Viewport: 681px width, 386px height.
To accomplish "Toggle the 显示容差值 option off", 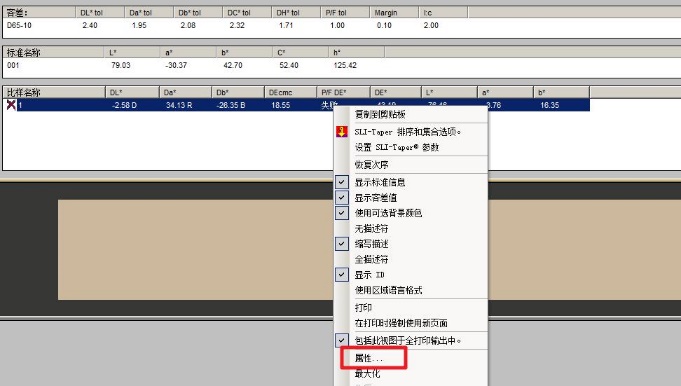I will click(x=342, y=198).
